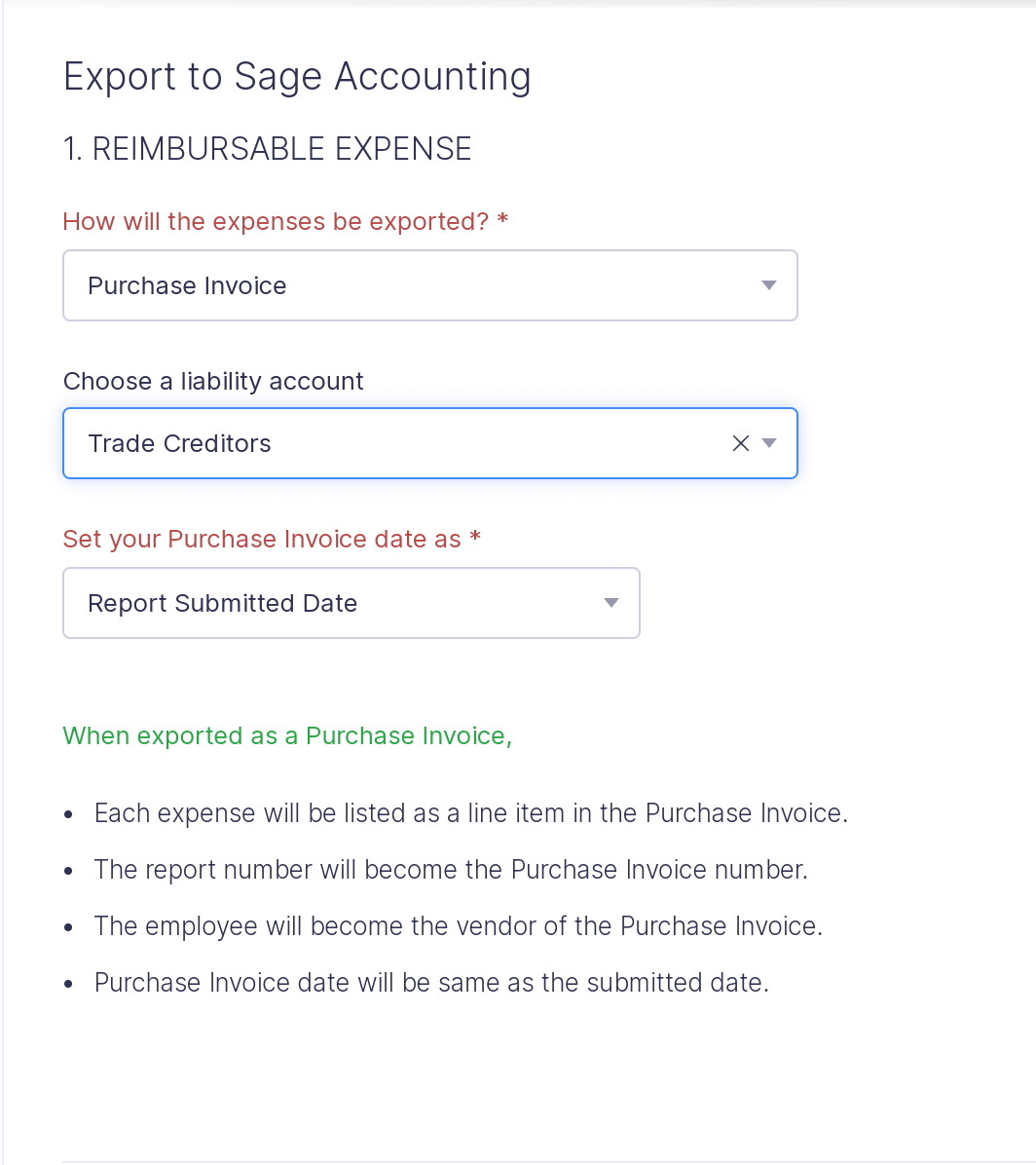1036x1165 pixels.
Task: Click the expenses export question label
Action: point(284,221)
